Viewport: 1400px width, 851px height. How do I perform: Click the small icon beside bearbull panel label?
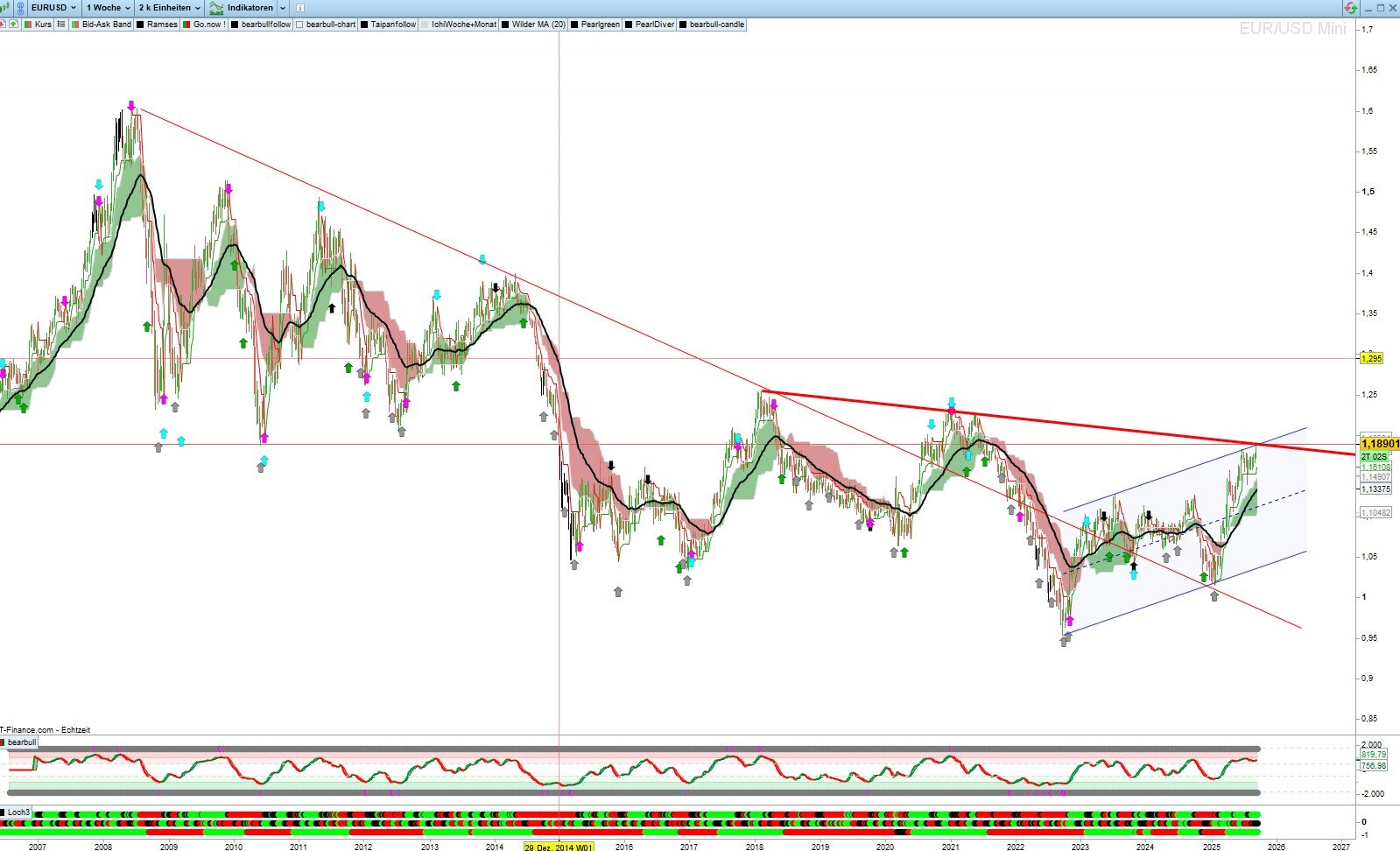tap(4, 742)
